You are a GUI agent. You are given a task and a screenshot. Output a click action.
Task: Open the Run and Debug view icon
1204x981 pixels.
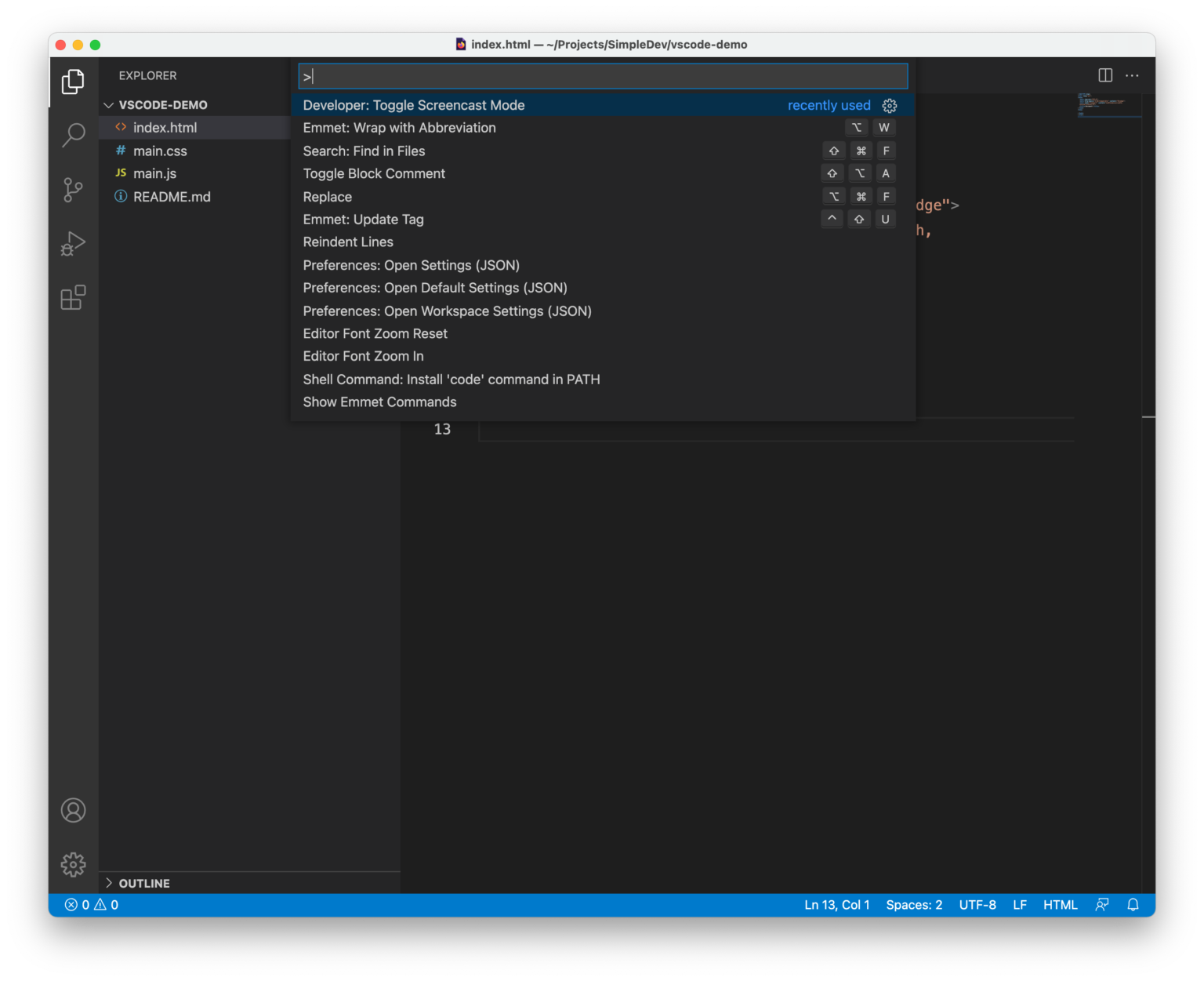coord(73,244)
